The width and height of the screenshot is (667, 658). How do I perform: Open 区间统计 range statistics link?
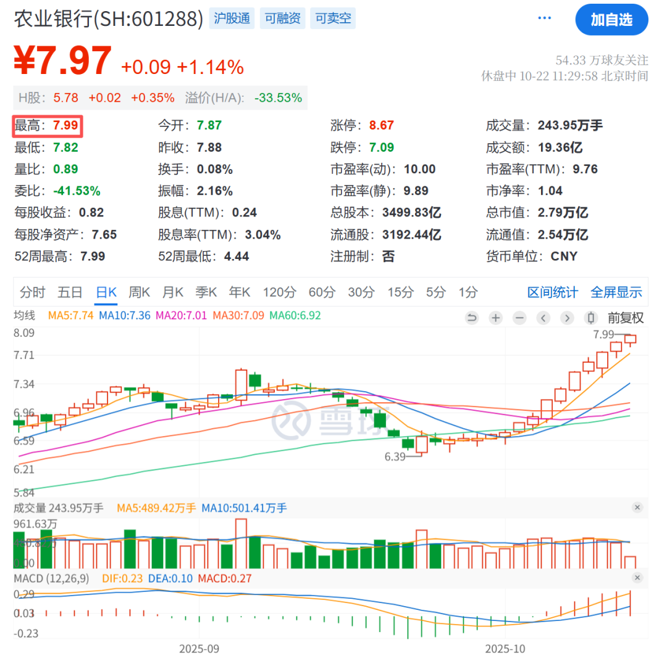click(553, 292)
